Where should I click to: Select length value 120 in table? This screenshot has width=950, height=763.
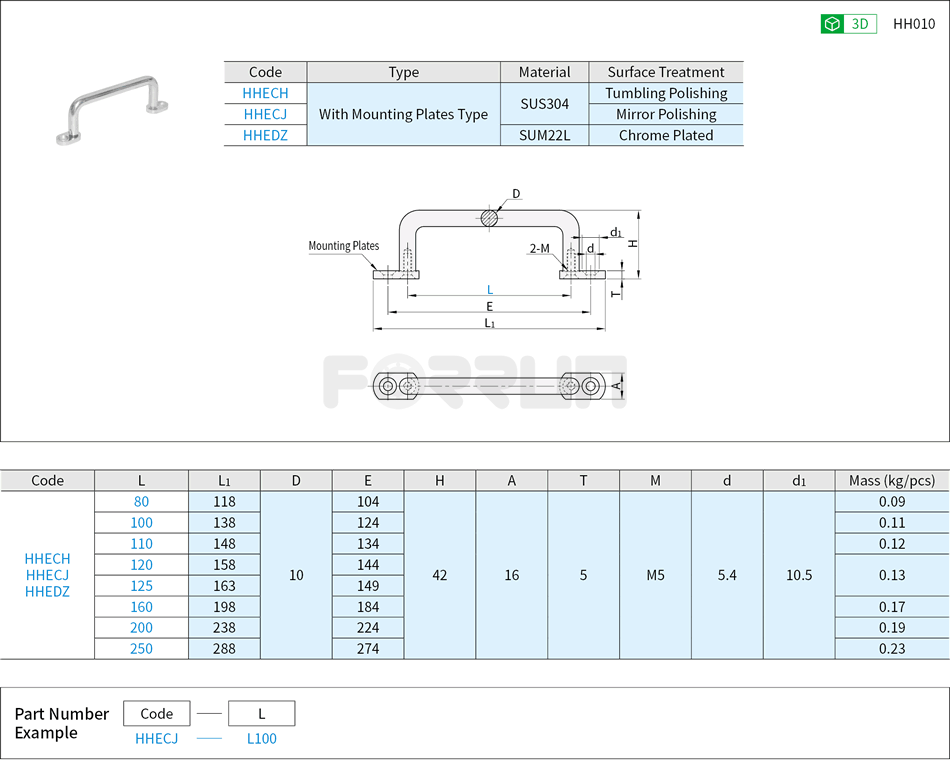(x=141, y=564)
